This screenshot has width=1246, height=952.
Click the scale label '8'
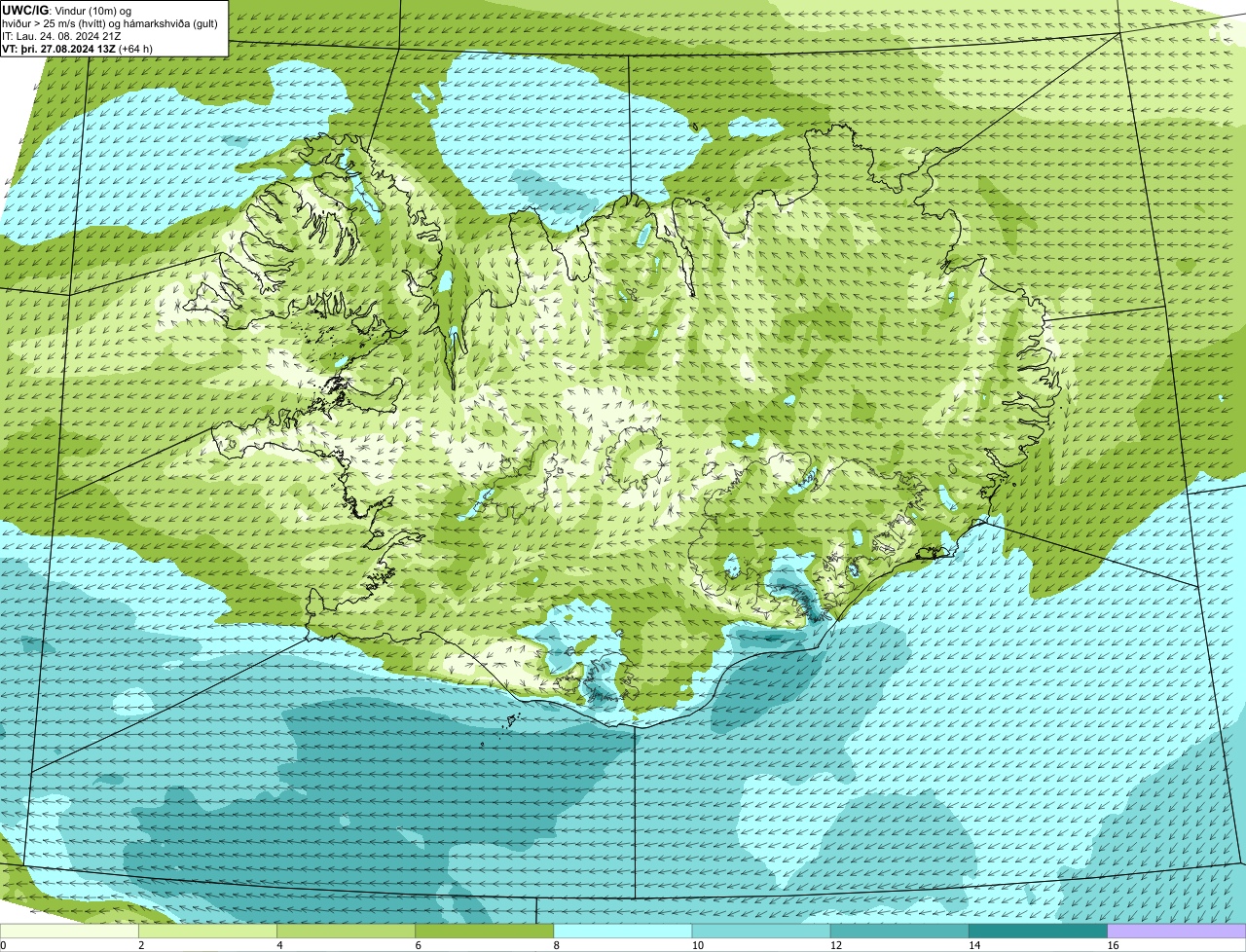click(x=557, y=945)
